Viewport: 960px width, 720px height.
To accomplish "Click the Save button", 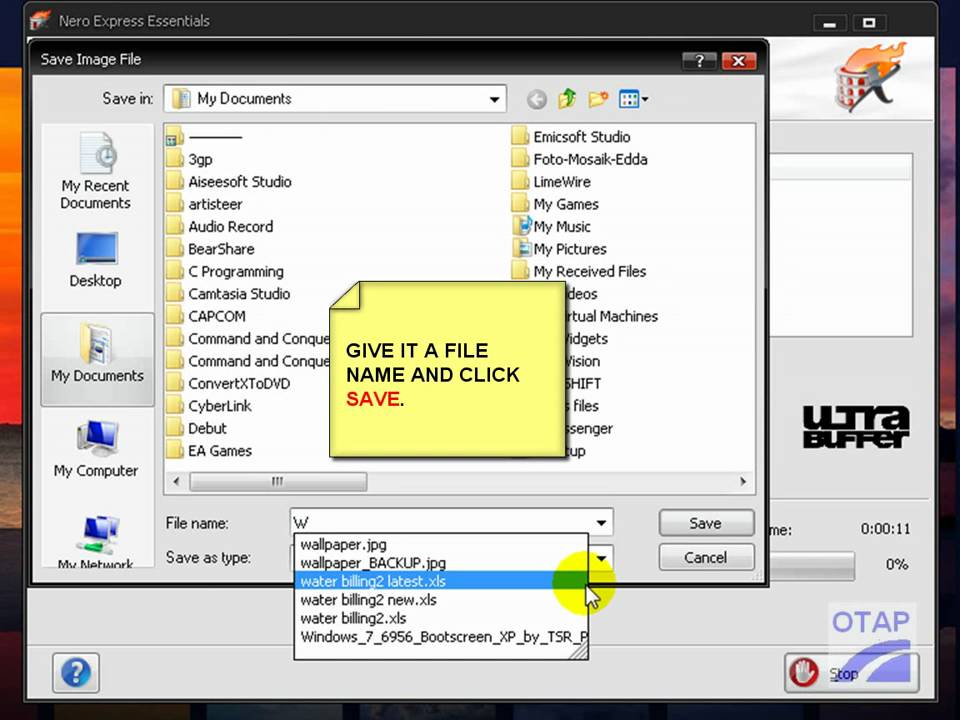I will pyautogui.click(x=706, y=522).
